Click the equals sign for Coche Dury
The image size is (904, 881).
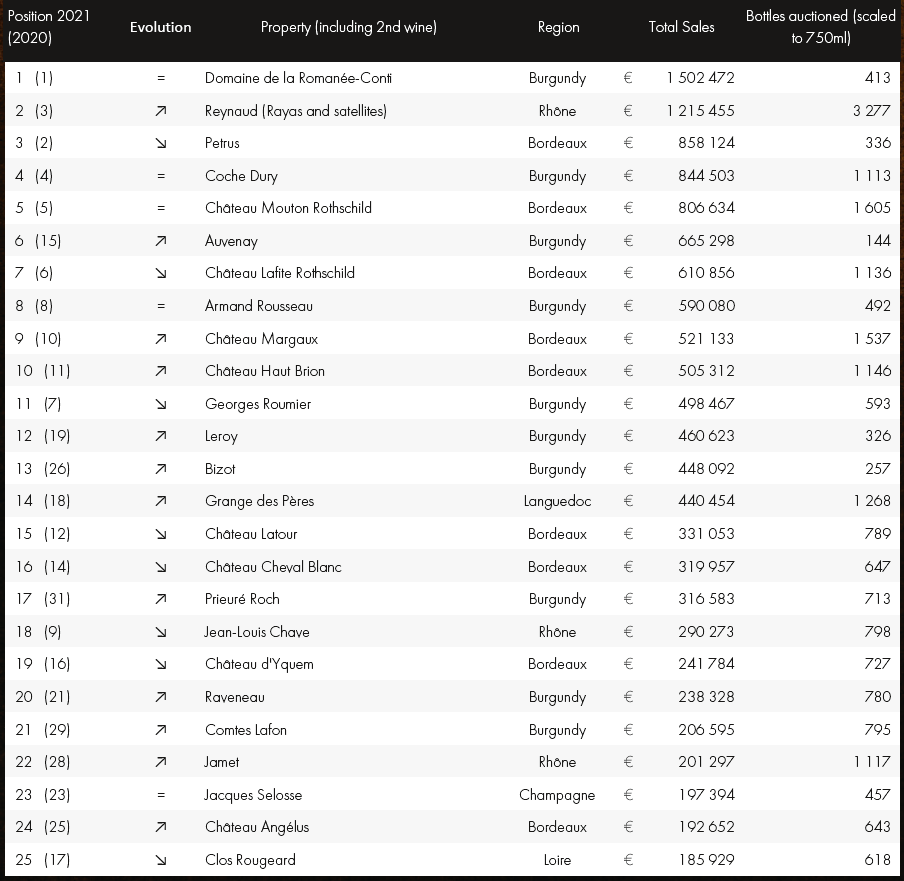point(161,176)
